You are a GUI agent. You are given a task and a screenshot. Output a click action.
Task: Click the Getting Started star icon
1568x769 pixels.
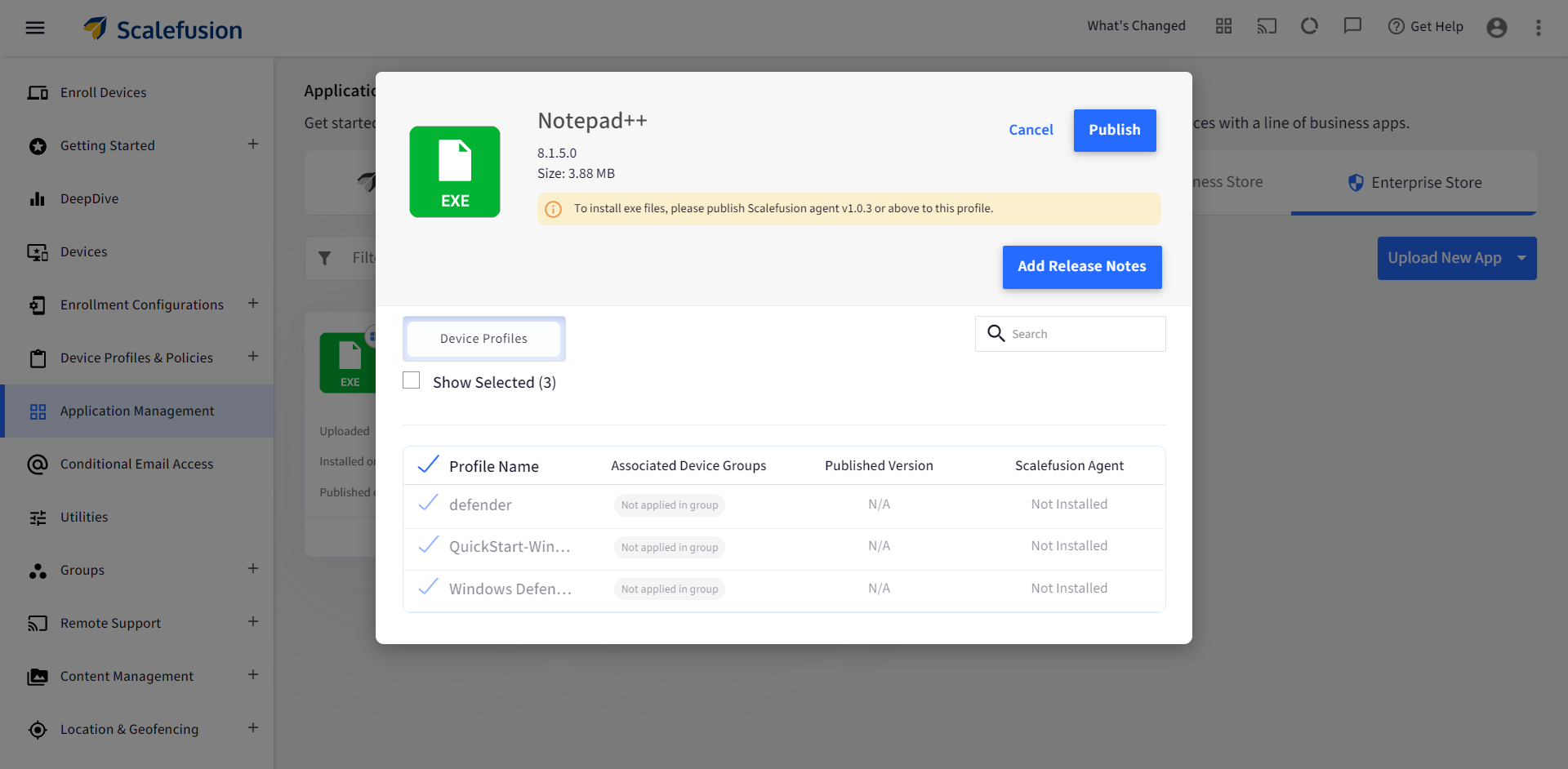coord(38,146)
